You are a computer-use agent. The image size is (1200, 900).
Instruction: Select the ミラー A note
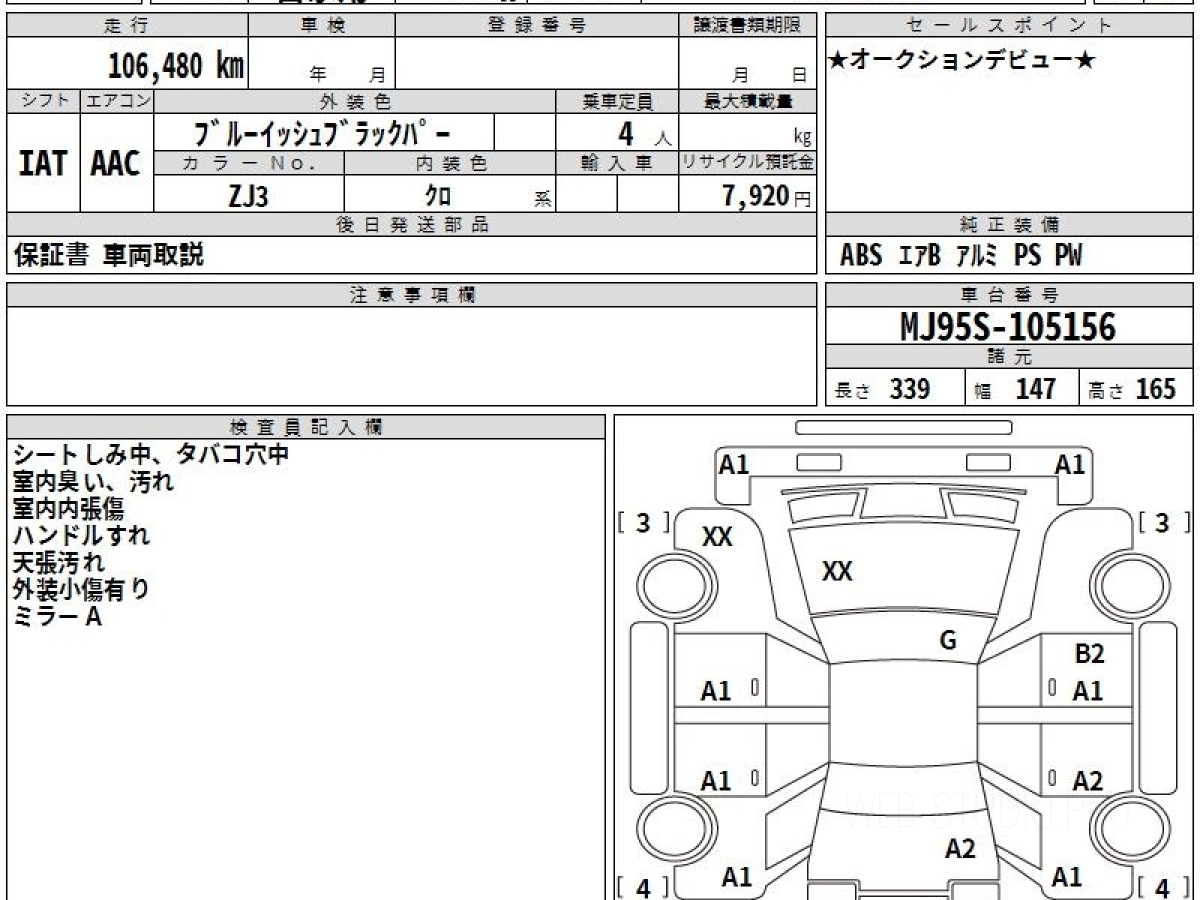(57, 617)
